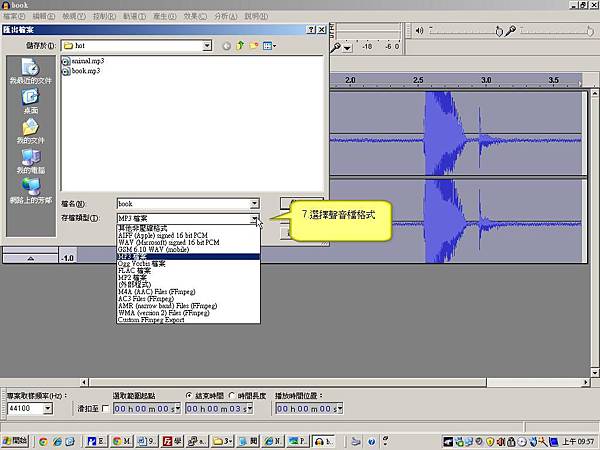Click the input meter microphone icon
The height and width of the screenshot is (450, 600).
[336, 47]
